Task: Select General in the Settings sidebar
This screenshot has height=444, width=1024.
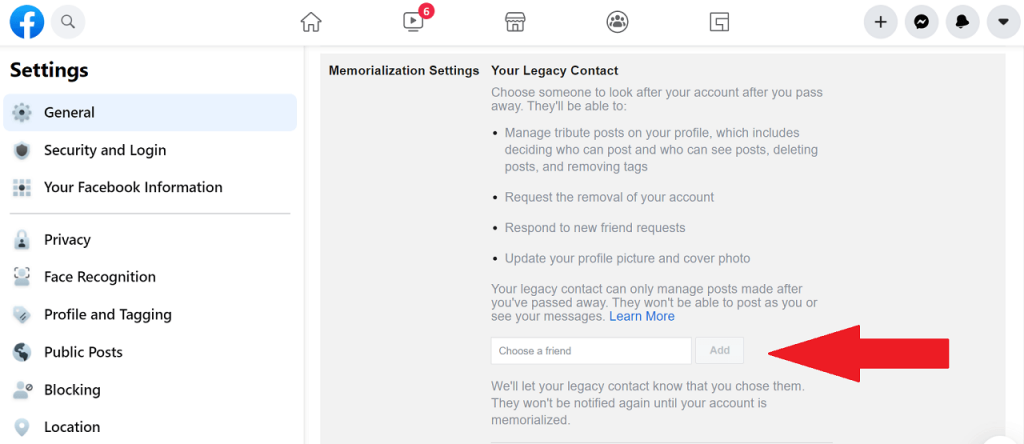Action: pos(150,112)
